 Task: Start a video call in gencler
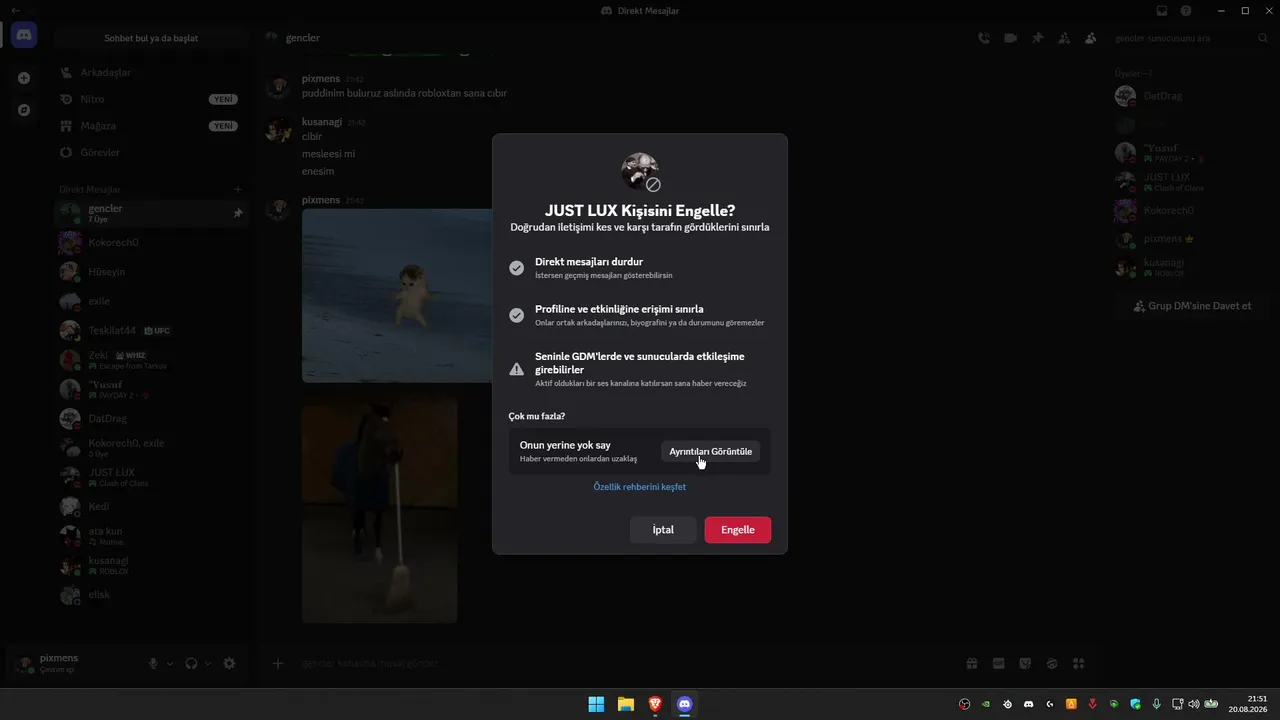click(x=1011, y=38)
